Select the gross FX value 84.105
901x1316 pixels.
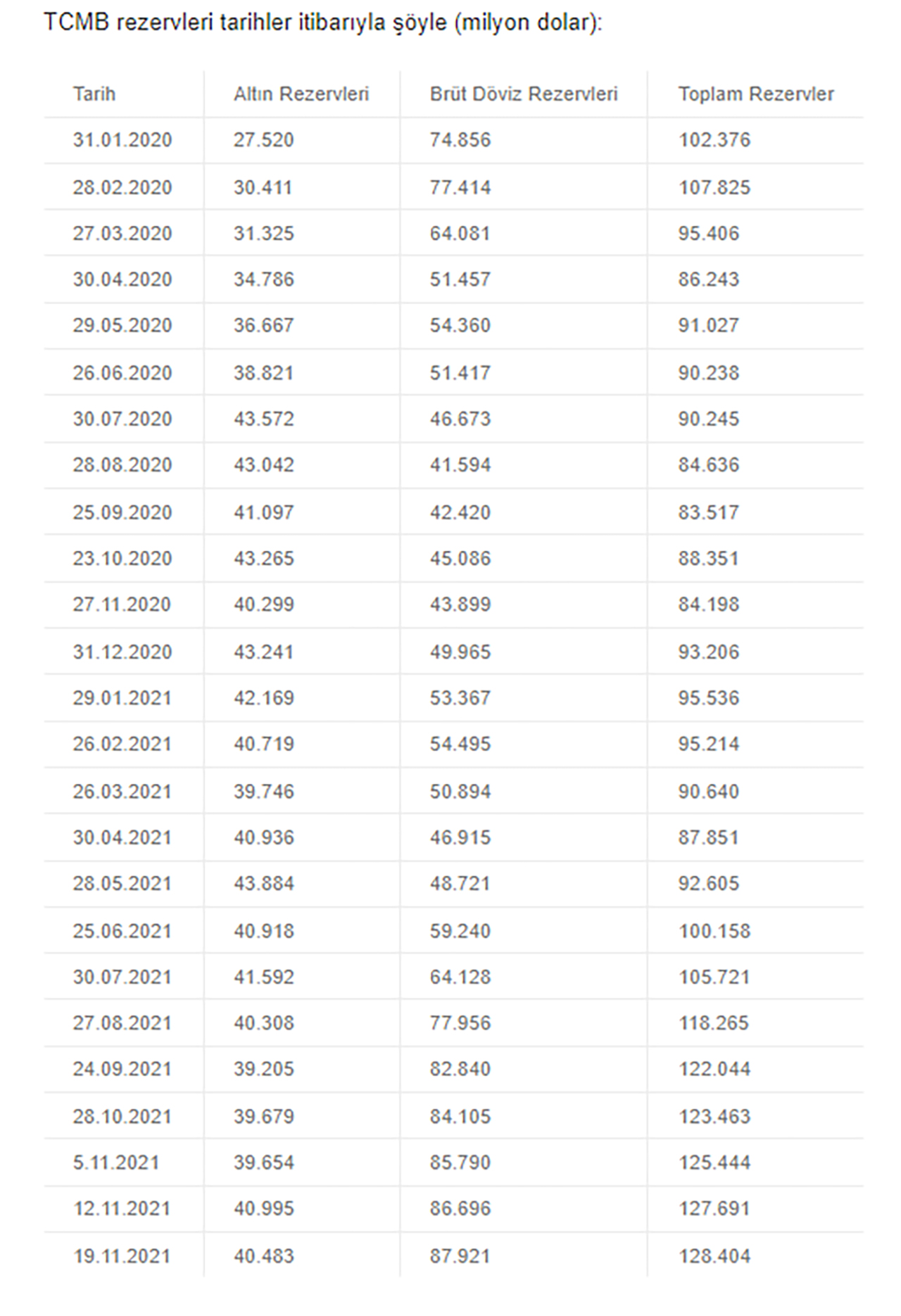[x=460, y=1116]
